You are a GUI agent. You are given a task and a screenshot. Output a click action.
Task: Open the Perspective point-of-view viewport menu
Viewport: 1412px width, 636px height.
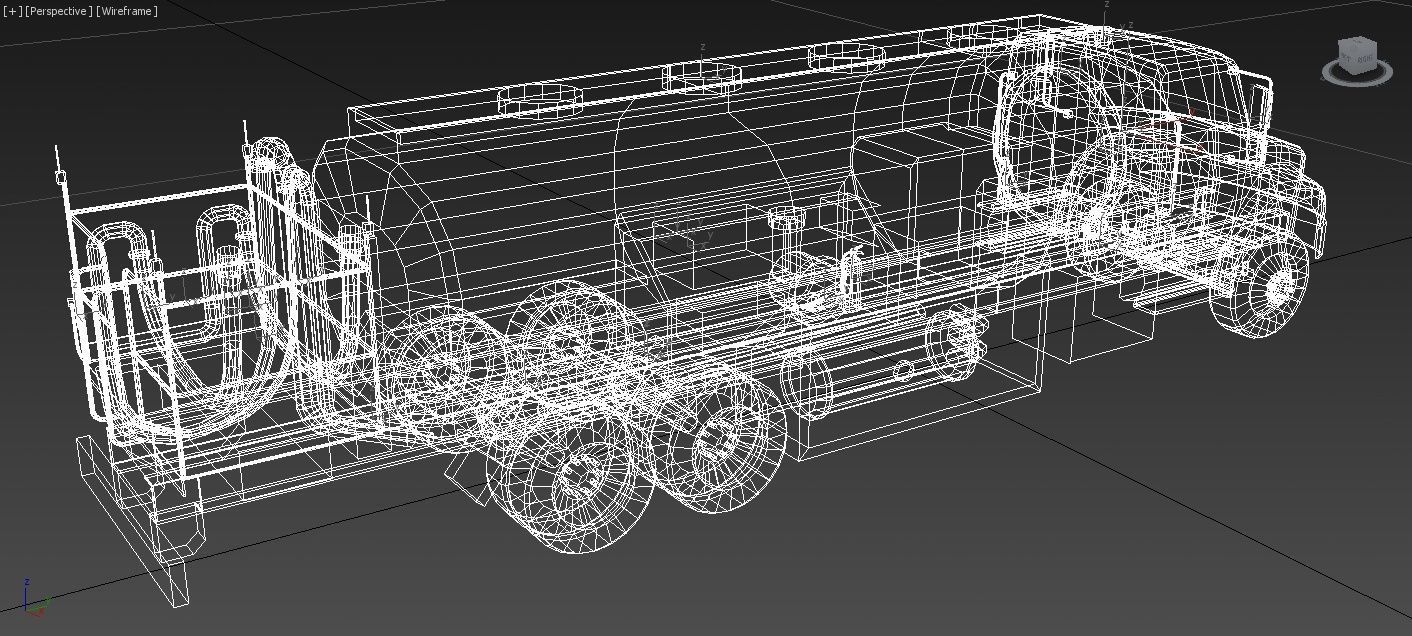pos(59,11)
